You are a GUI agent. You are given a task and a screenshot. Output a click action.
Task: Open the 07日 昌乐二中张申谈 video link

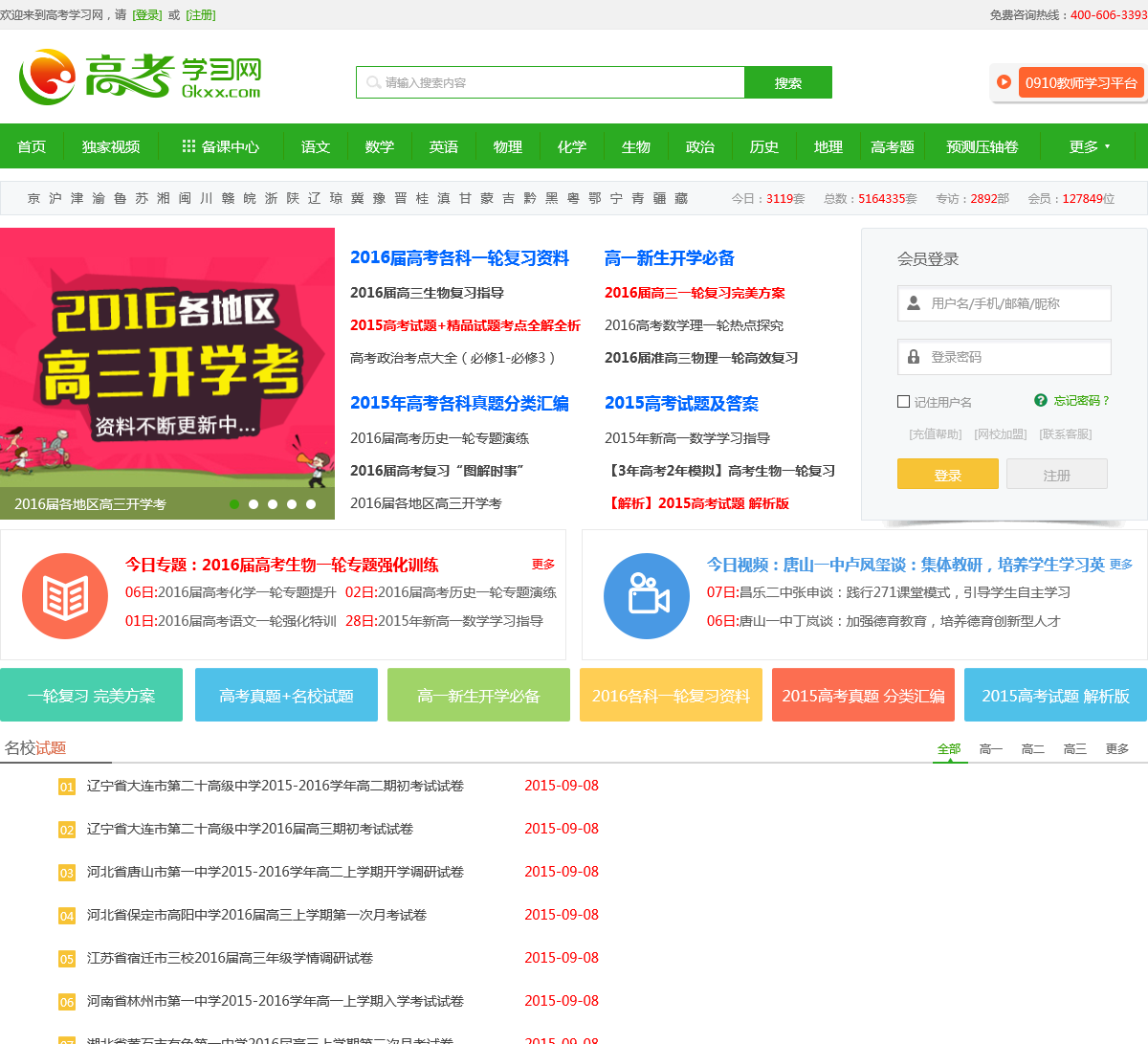coord(889,592)
